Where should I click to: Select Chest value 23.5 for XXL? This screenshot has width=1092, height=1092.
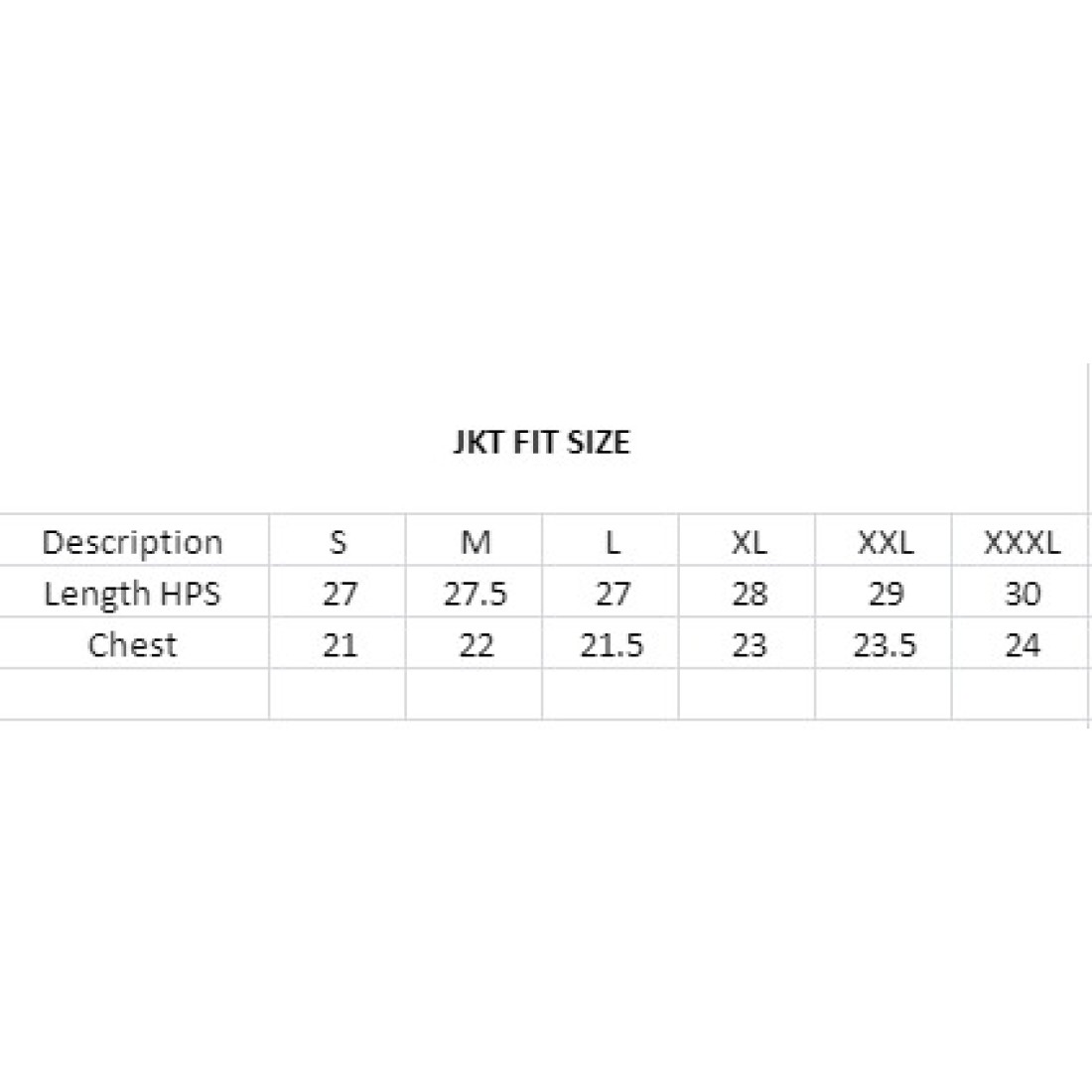point(884,644)
